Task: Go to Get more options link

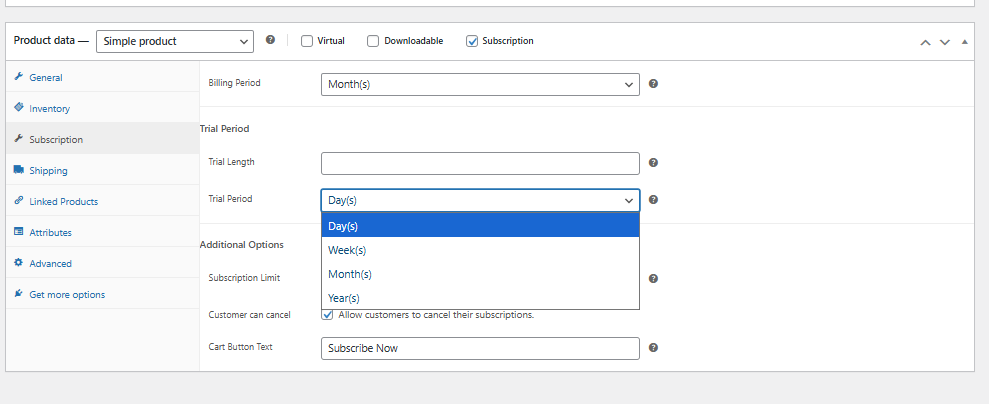Action: tap(67, 294)
